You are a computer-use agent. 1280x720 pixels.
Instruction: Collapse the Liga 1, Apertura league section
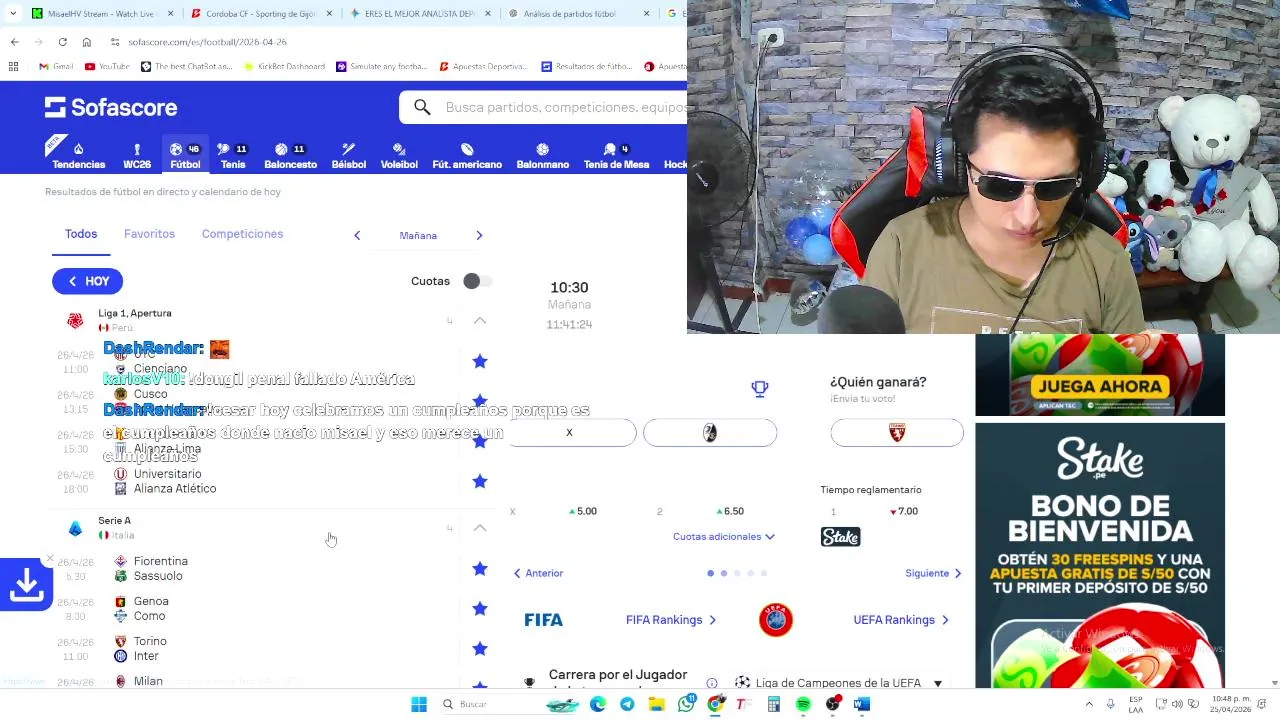(480, 321)
